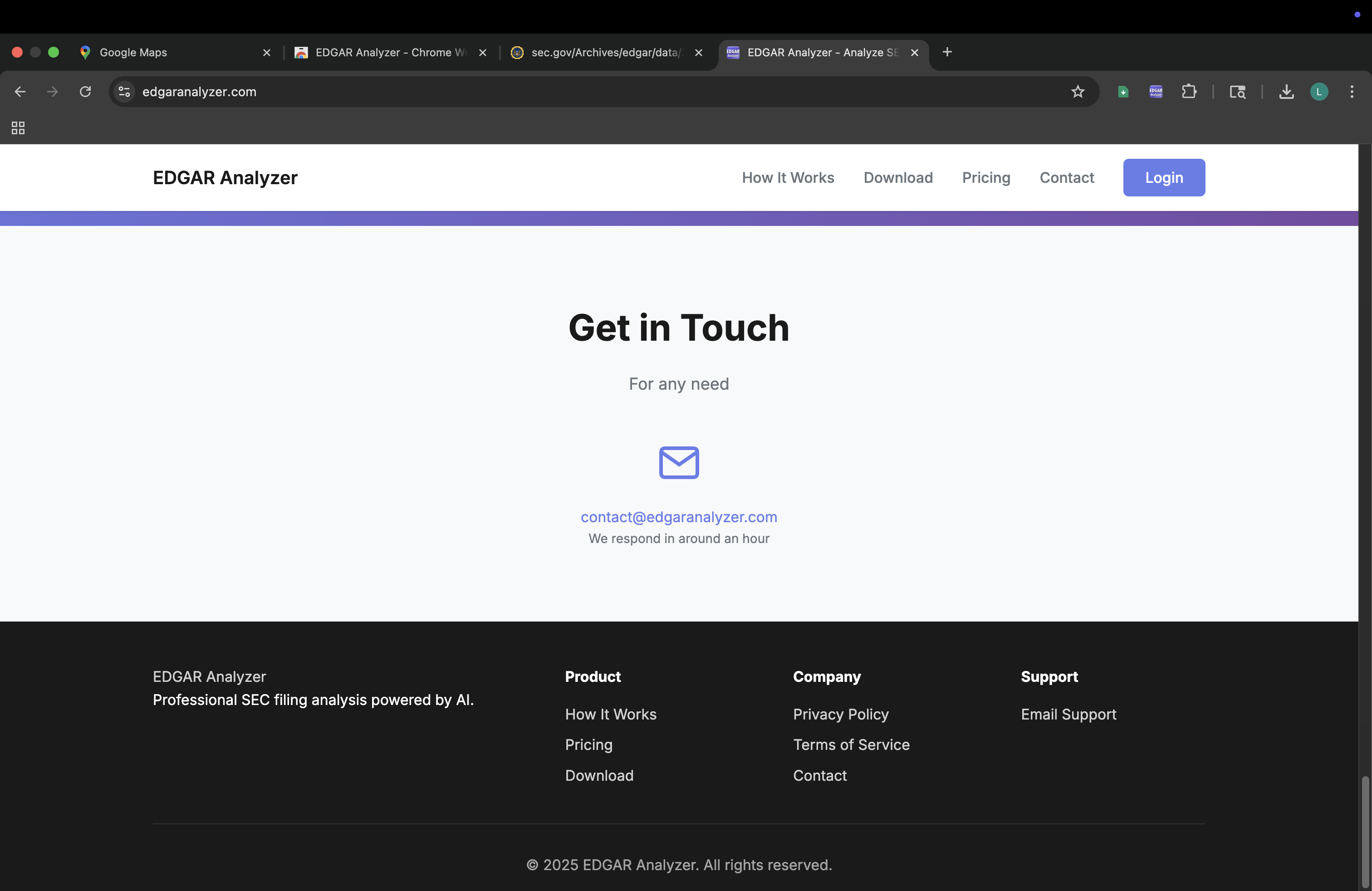1372x891 pixels.
Task: Click the Get in Touch heading
Action: point(678,328)
